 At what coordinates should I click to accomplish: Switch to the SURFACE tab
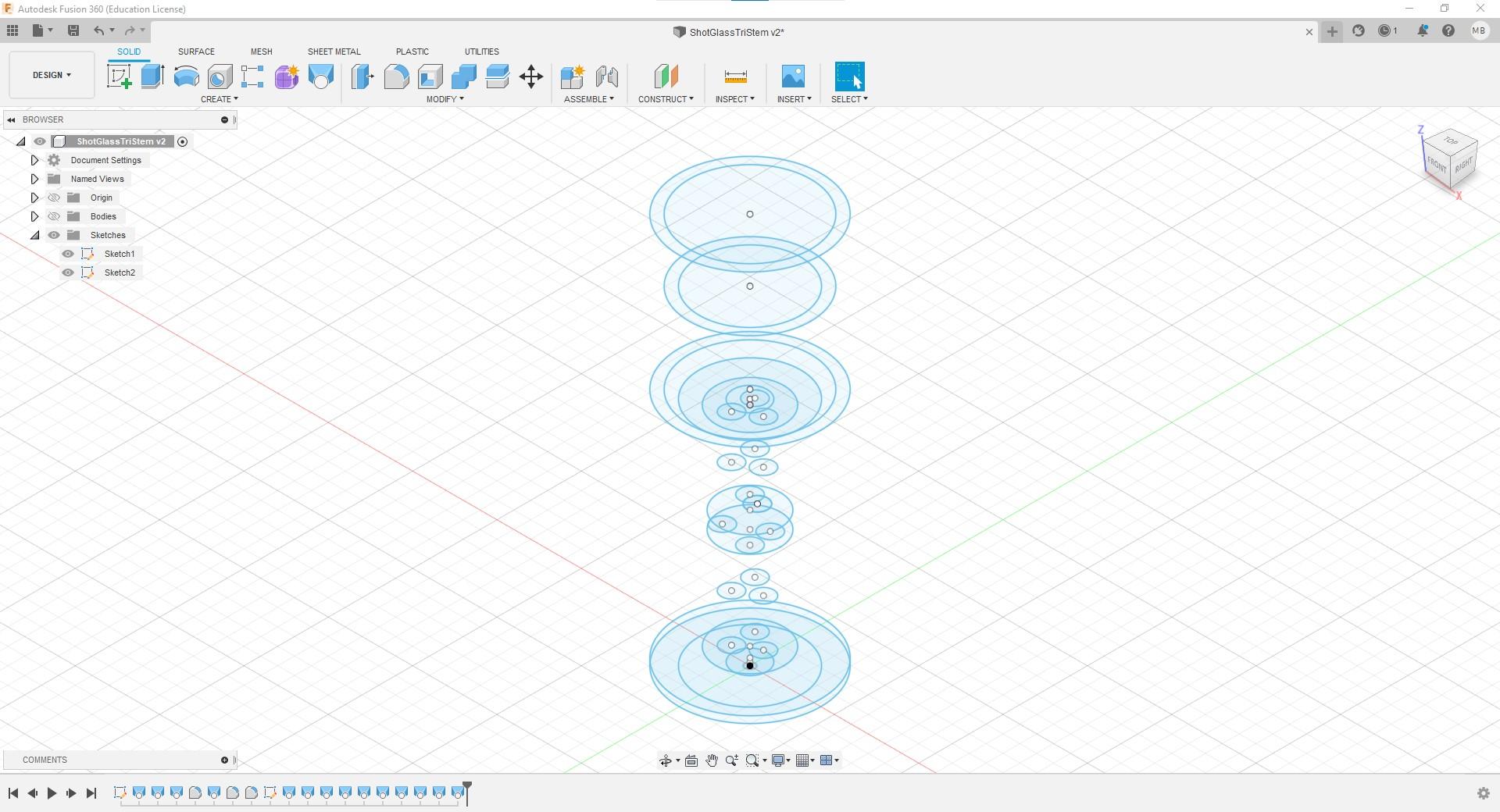[x=196, y=52]
